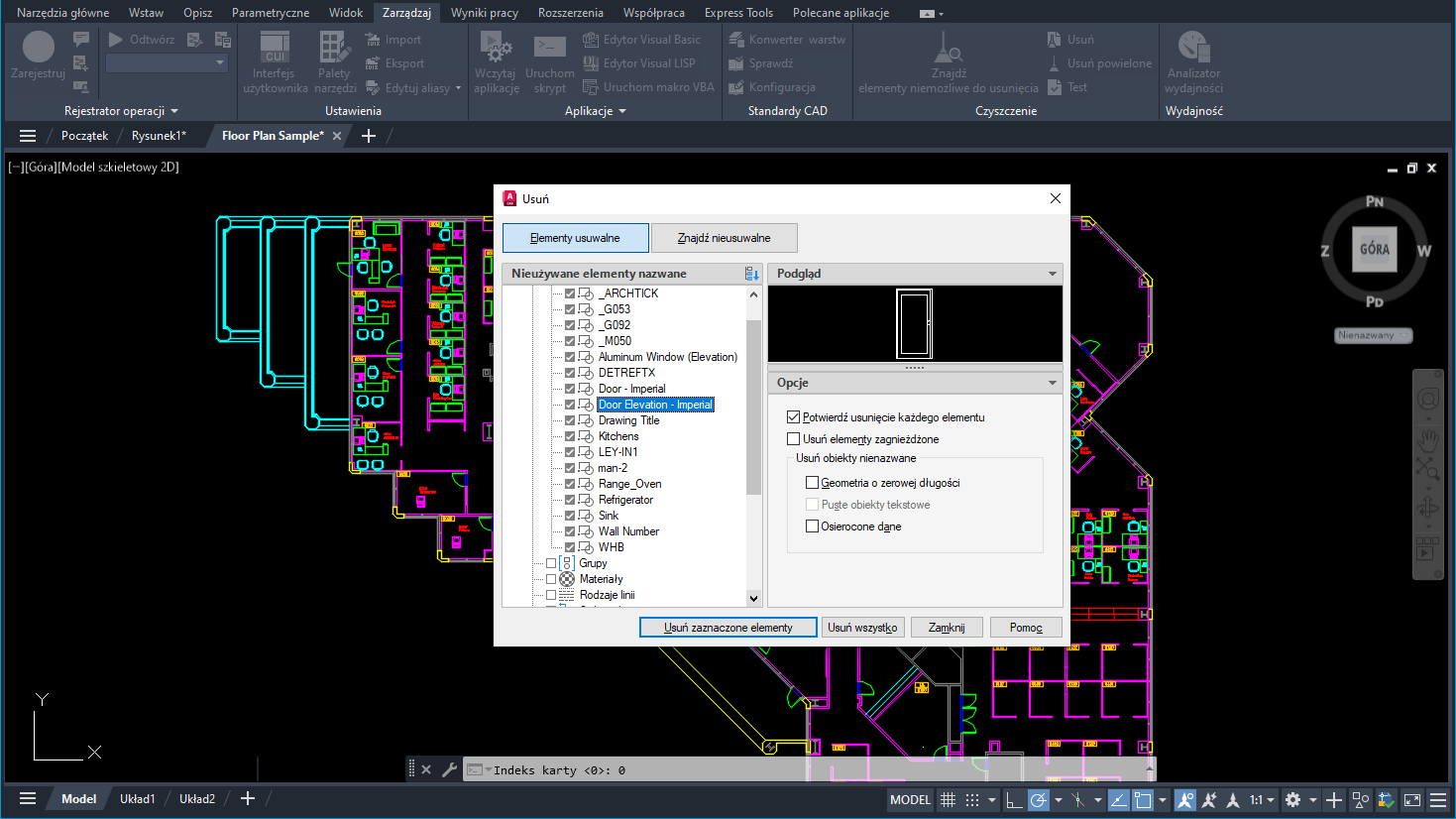Open Znajdź nieusuwalne tab in dialog
1456x819 pixels.
click(724, 238)
